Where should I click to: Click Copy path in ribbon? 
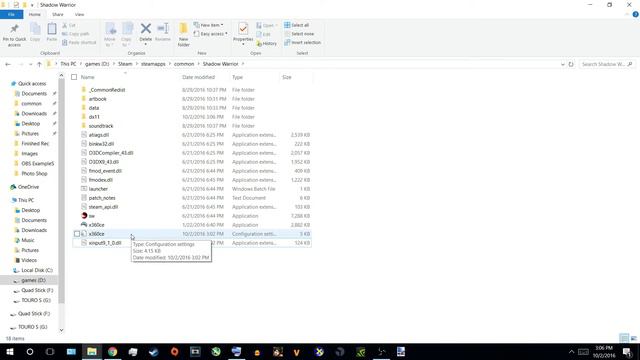pos(76,34)
